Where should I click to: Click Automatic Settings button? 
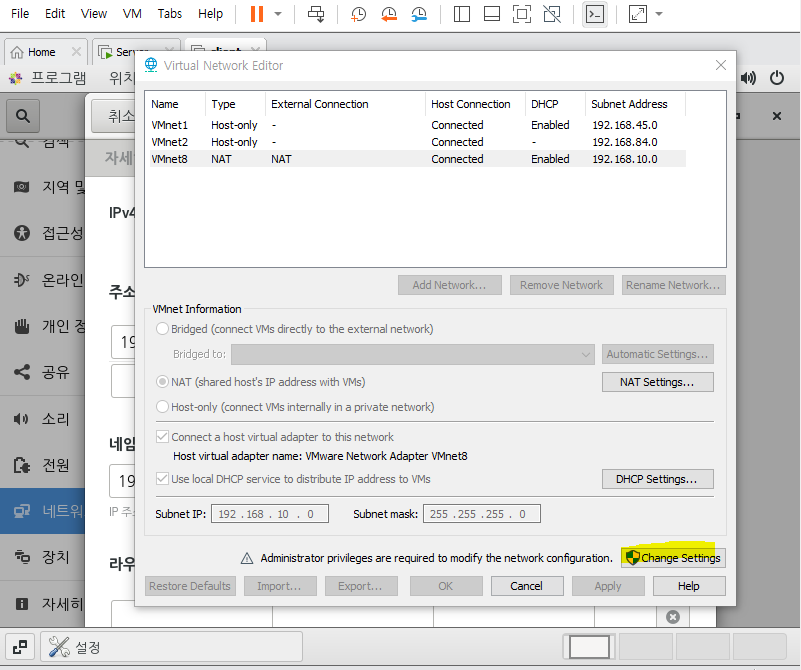(657, 354)
